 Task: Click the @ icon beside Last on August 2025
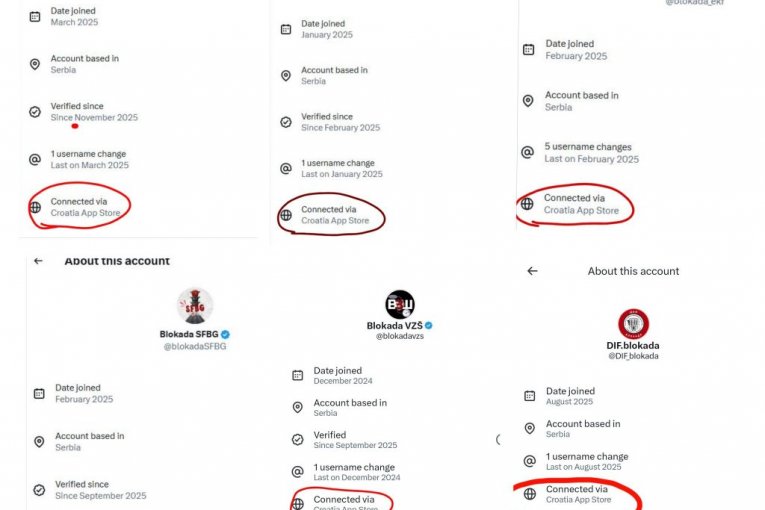coord(529,461)
